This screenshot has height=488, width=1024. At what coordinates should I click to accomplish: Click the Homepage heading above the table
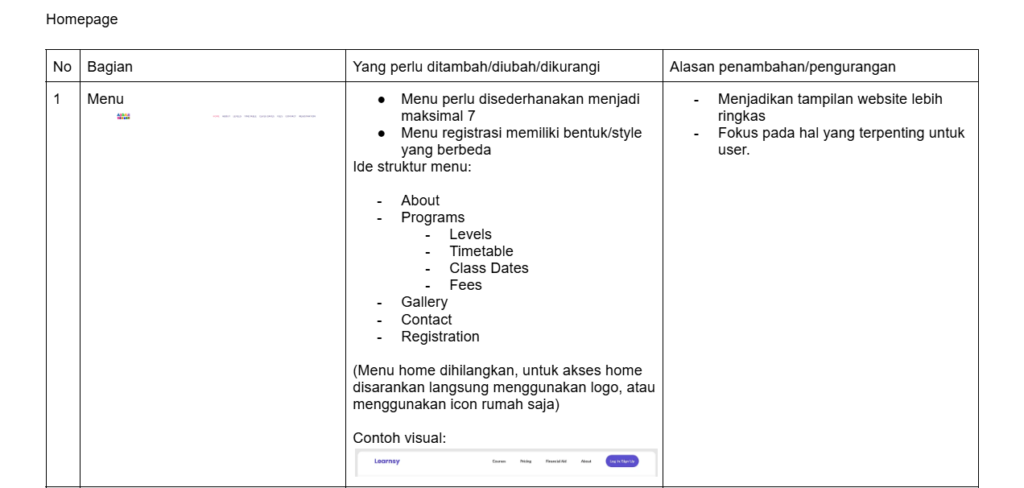[81, 19]
